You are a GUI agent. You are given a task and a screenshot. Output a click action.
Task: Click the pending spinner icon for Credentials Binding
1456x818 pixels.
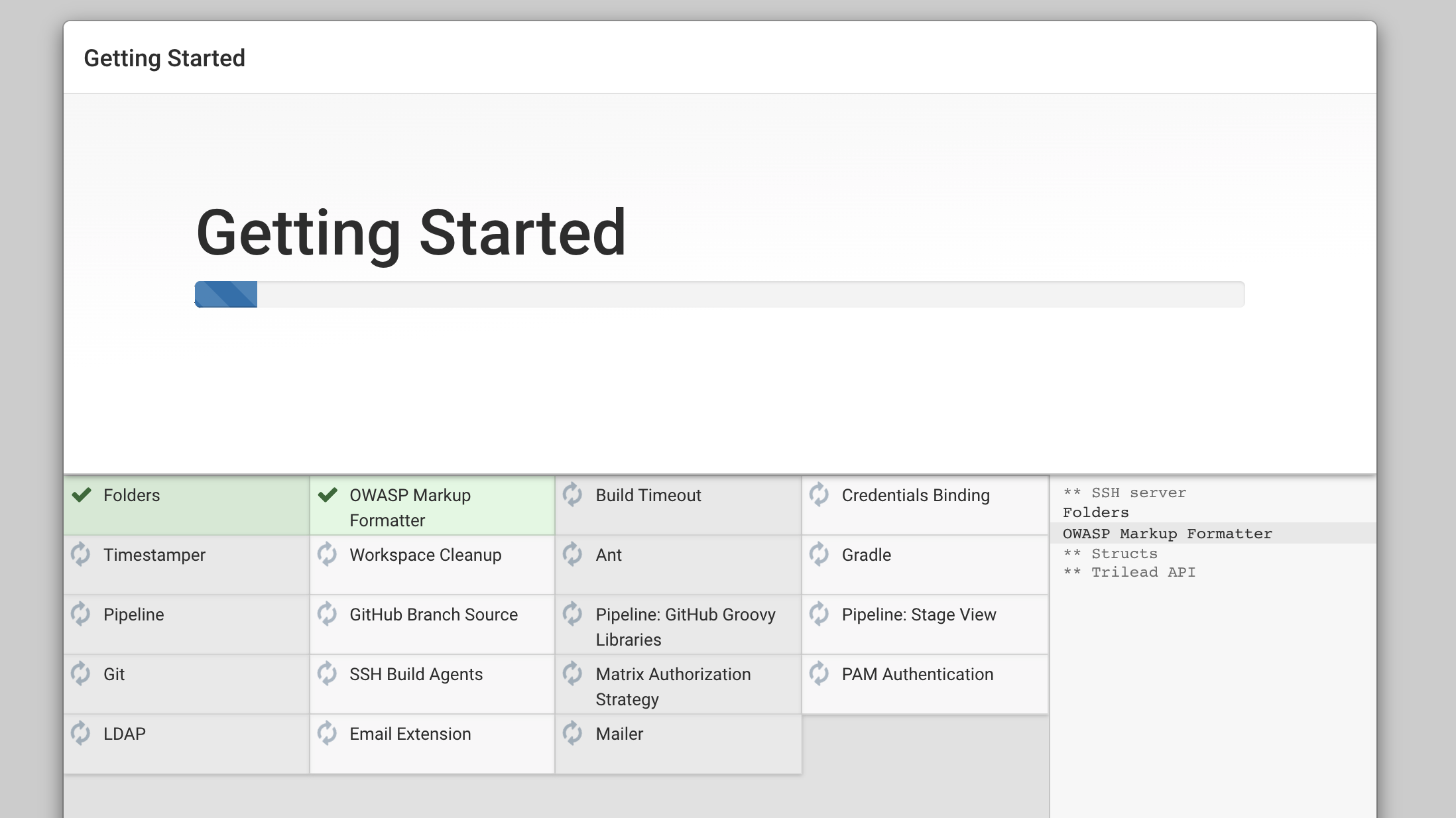819,495
